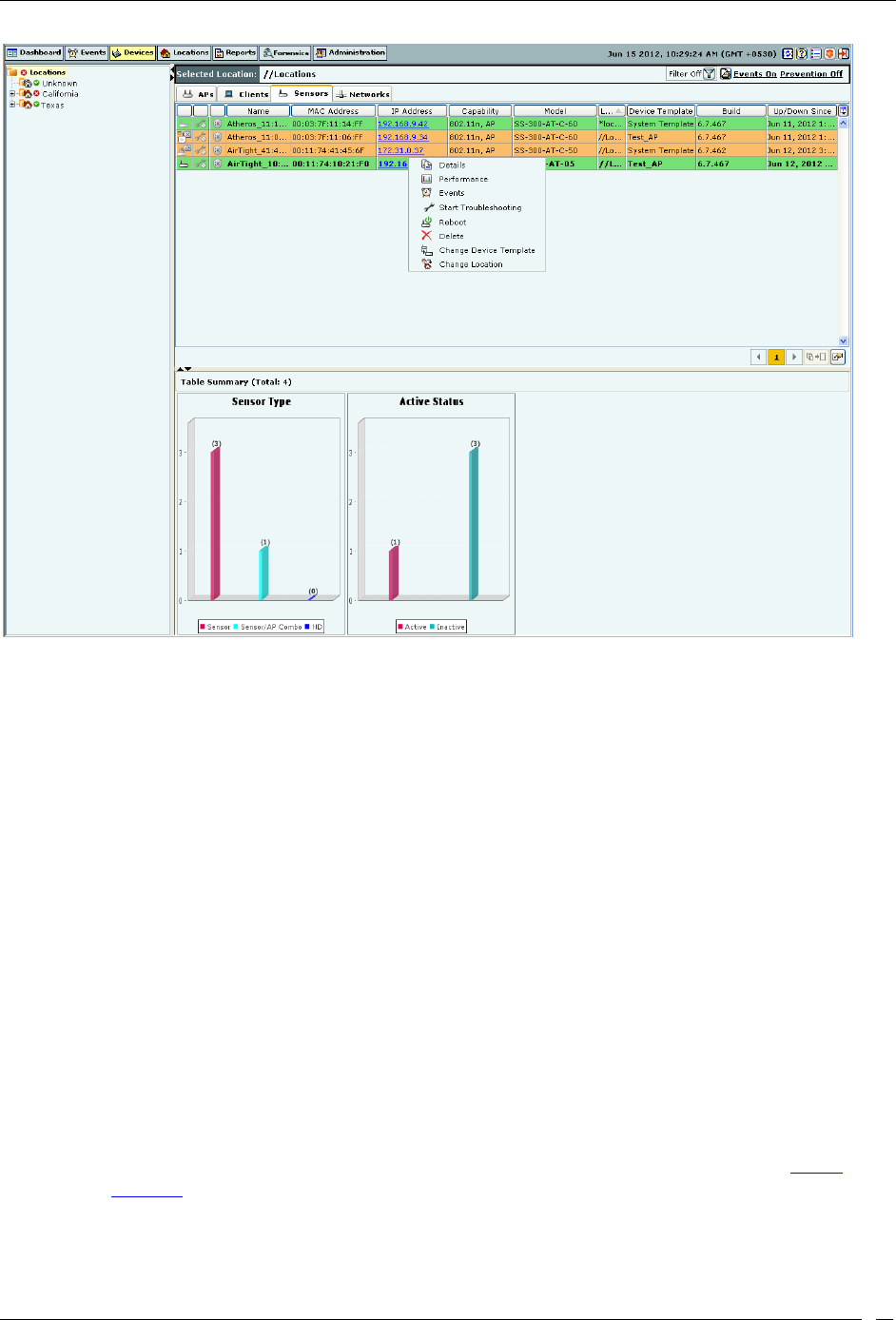The height and width of the screenshot is (1320, 896).
Task: Select the Sensors sub-tab
Action: [x=302, y=93]
